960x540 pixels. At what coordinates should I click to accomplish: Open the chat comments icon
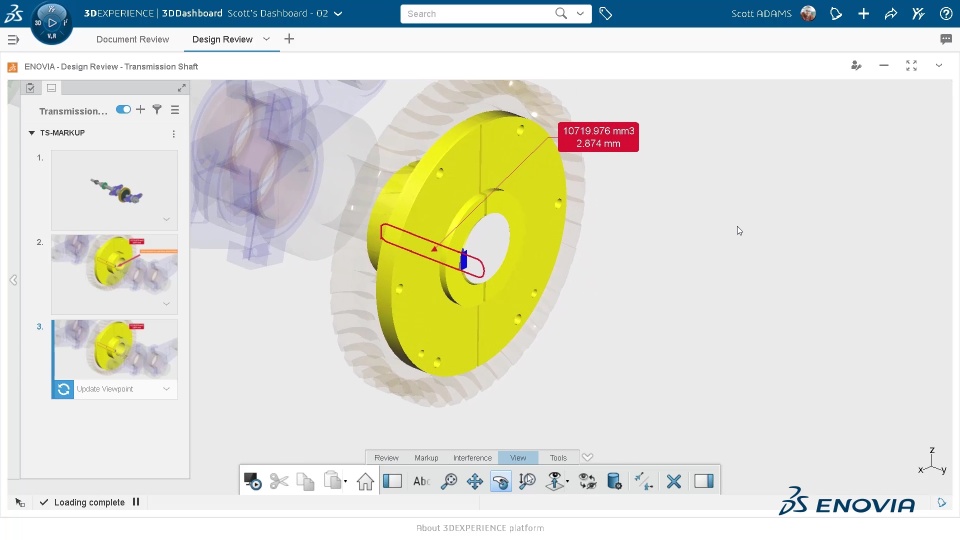click(x=946, y=39)
